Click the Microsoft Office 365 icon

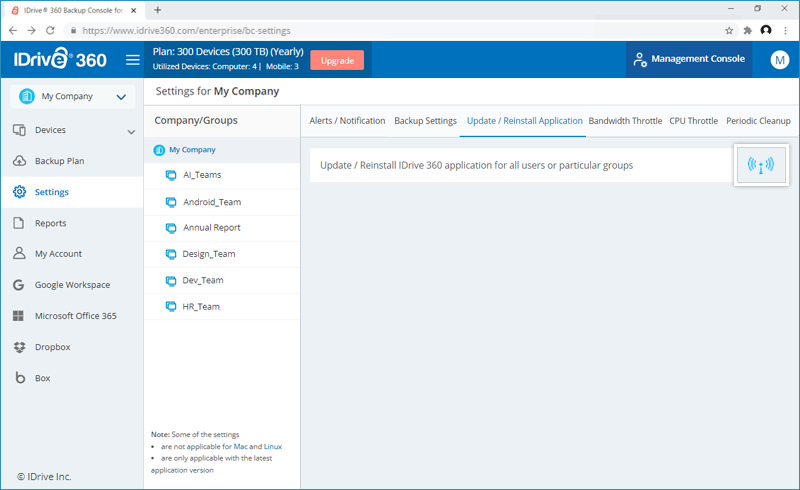click(x=19, y=316)
